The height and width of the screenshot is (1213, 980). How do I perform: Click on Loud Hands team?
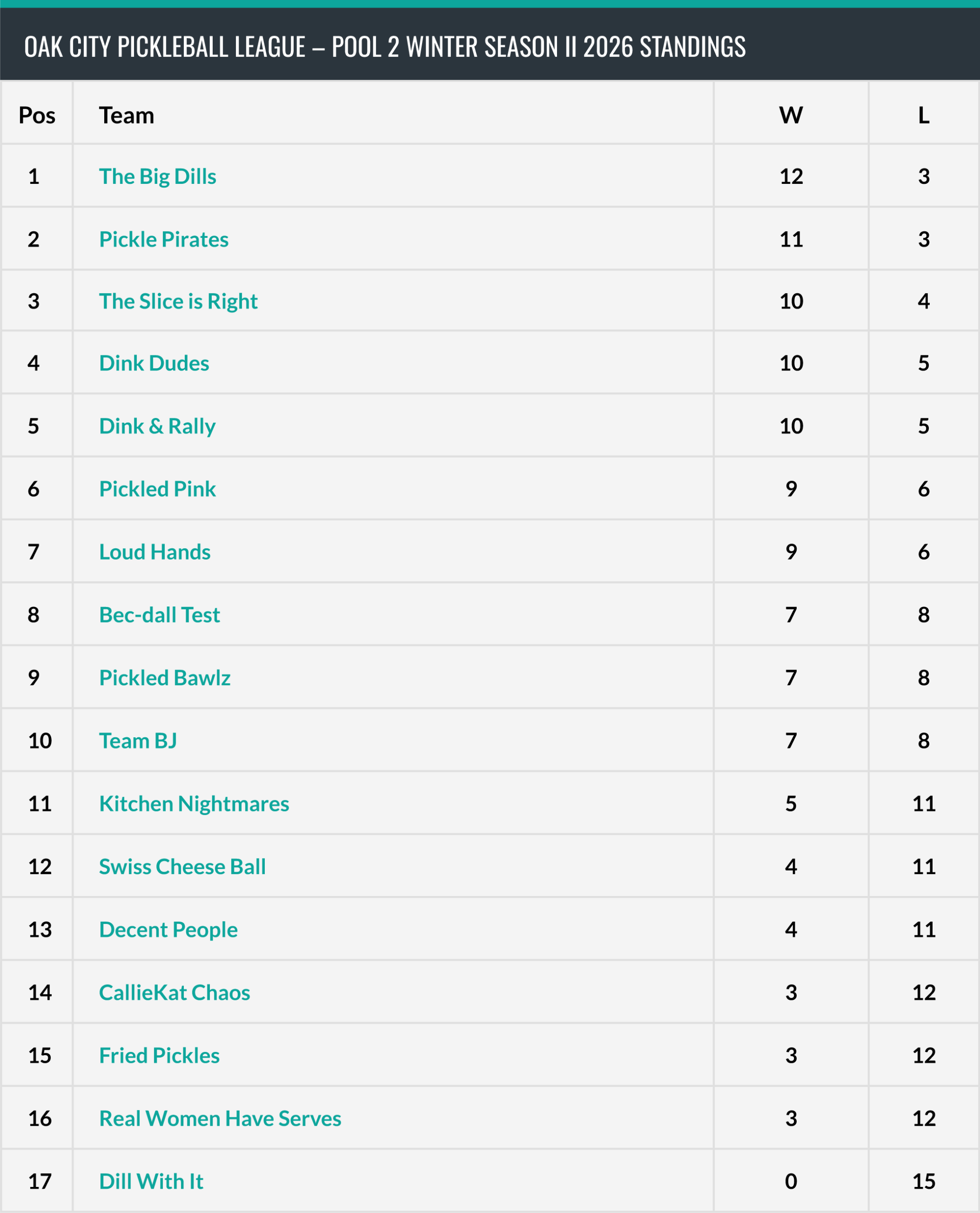(x=155, y=552)
